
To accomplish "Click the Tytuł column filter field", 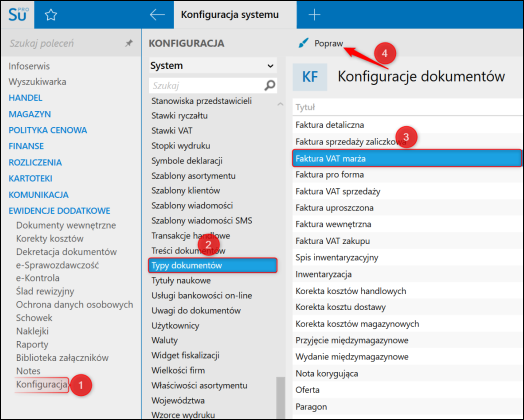I will (408, 107).
